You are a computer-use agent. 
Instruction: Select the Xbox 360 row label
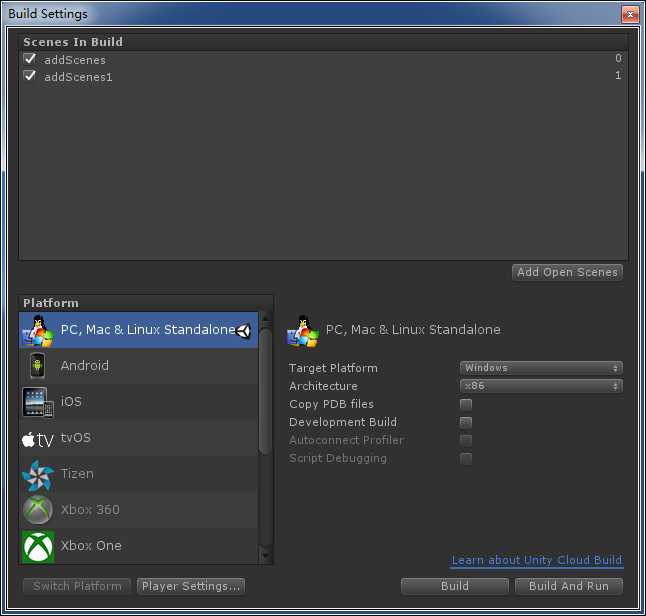[90, 510]
